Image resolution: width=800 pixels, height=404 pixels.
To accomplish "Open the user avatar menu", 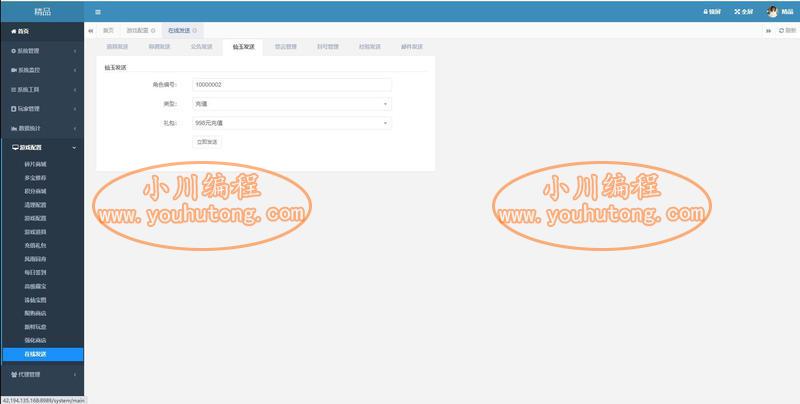I will pyautogui.click(x=772, y=12).
